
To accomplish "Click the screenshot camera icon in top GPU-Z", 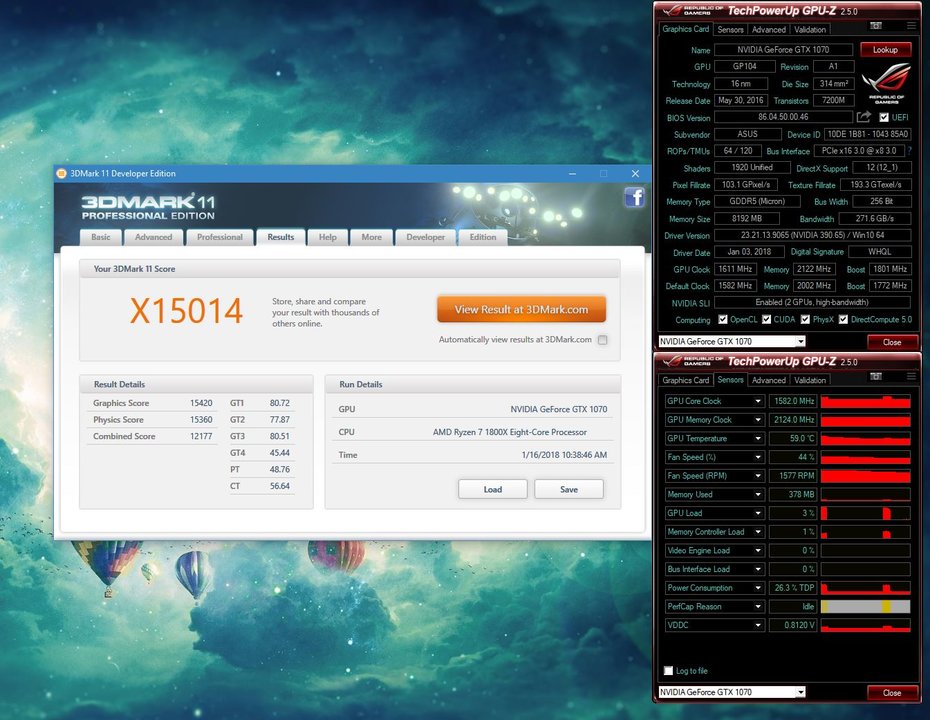I will pos(875,26).
